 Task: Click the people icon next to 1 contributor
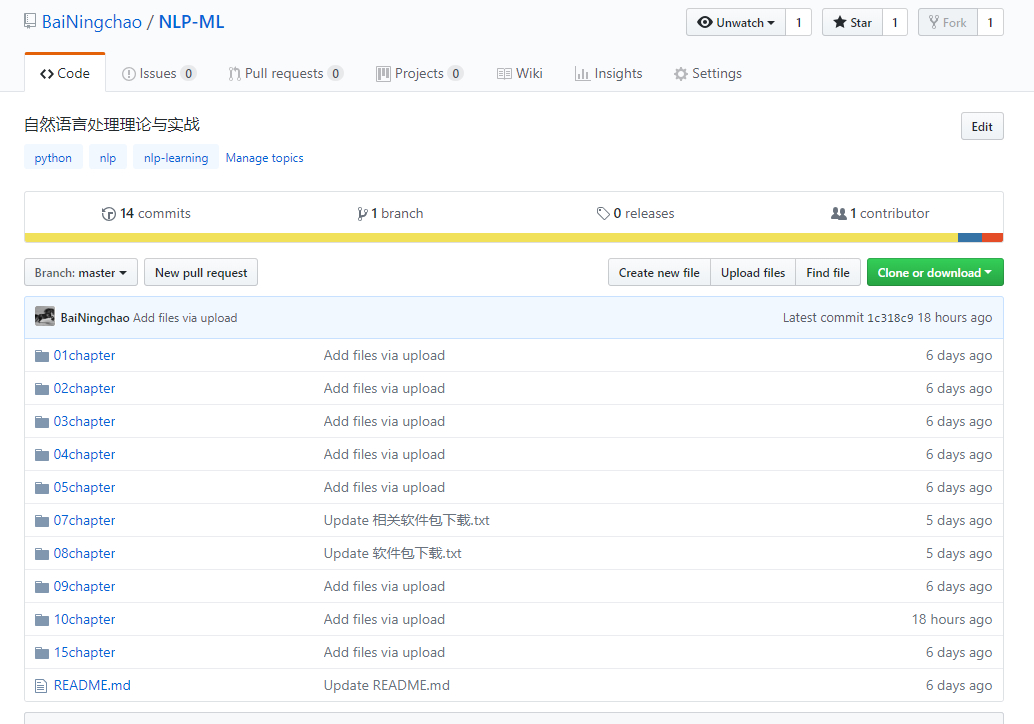(839, 214)
